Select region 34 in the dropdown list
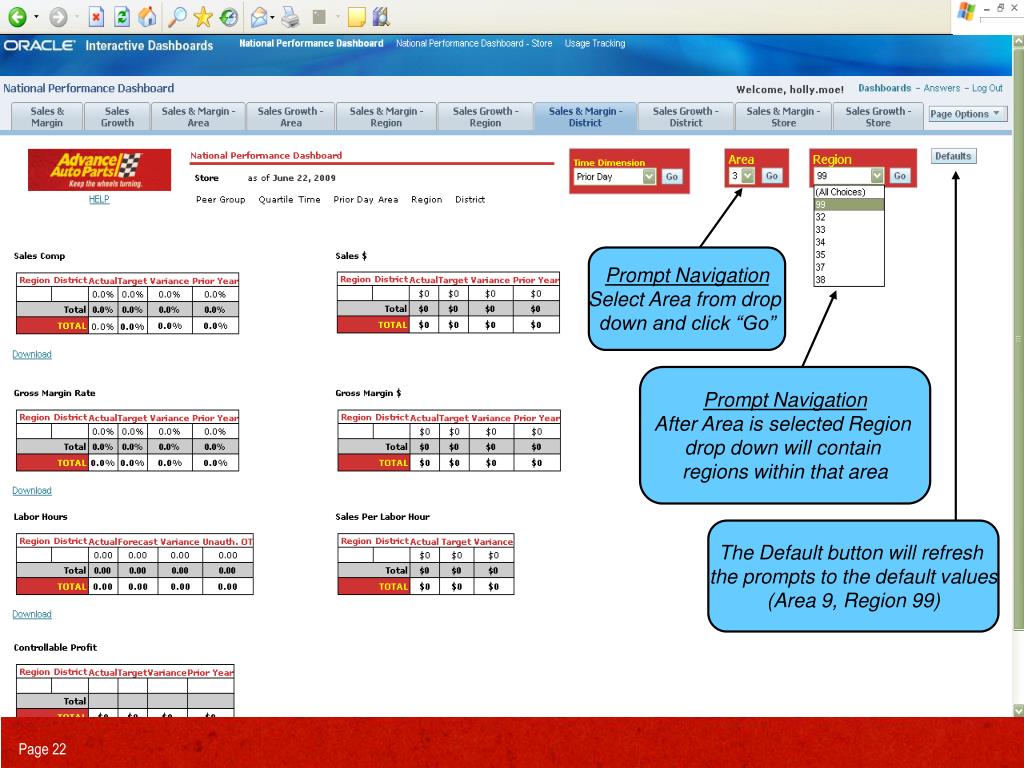Image resolution: width=1024 pixels, height=768 pixels. point(849,242)
